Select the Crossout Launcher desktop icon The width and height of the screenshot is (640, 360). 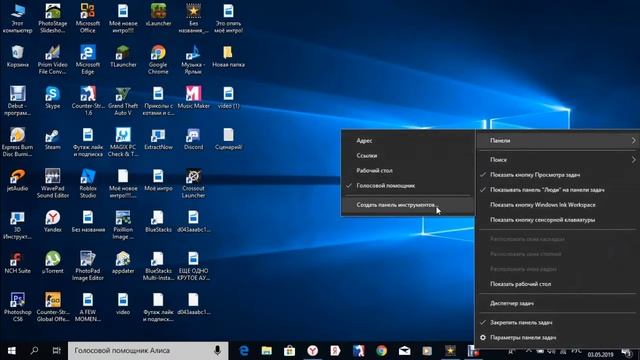pos(193,183)
